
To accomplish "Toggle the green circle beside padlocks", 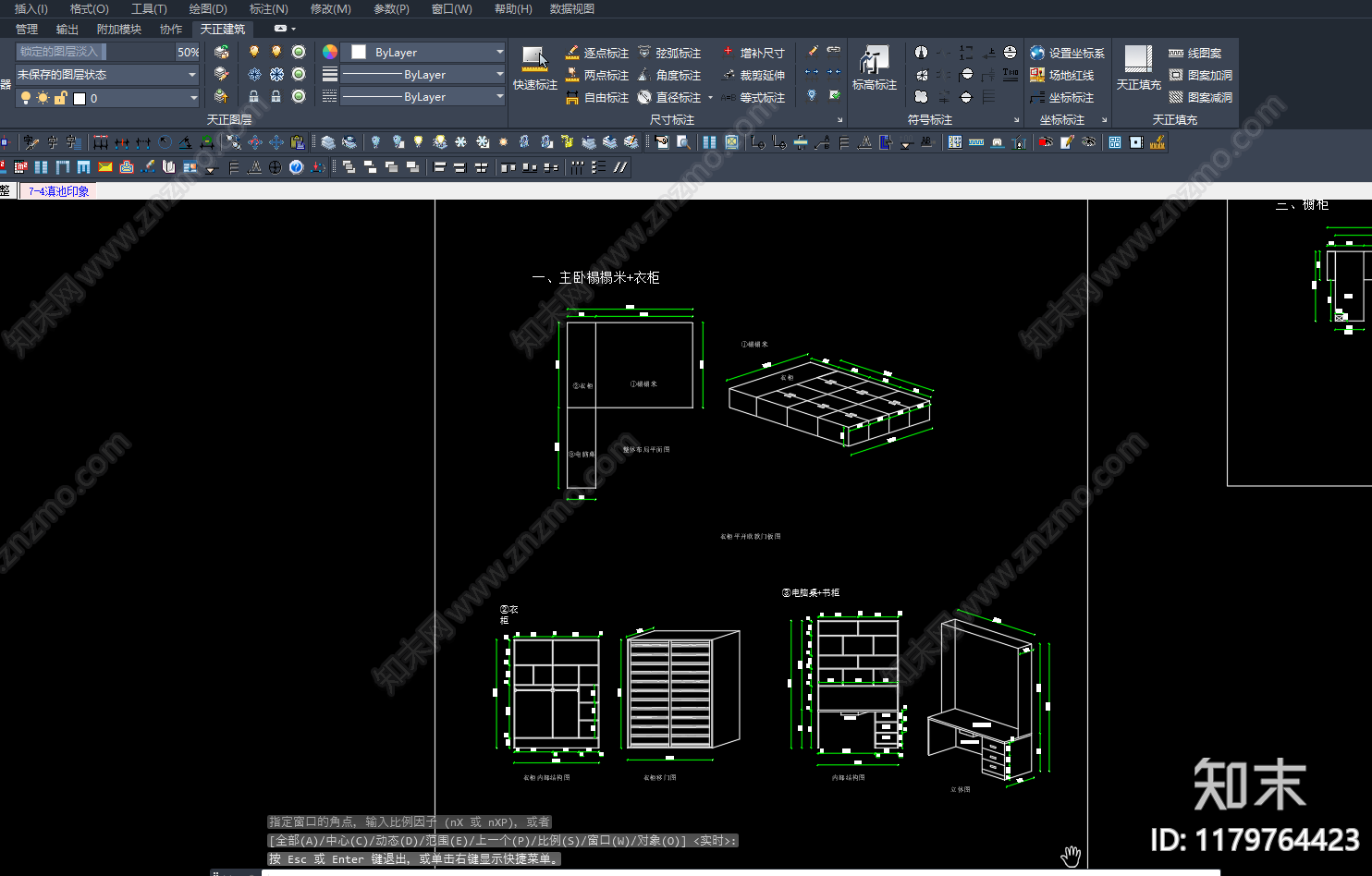I will pos(299,96).
